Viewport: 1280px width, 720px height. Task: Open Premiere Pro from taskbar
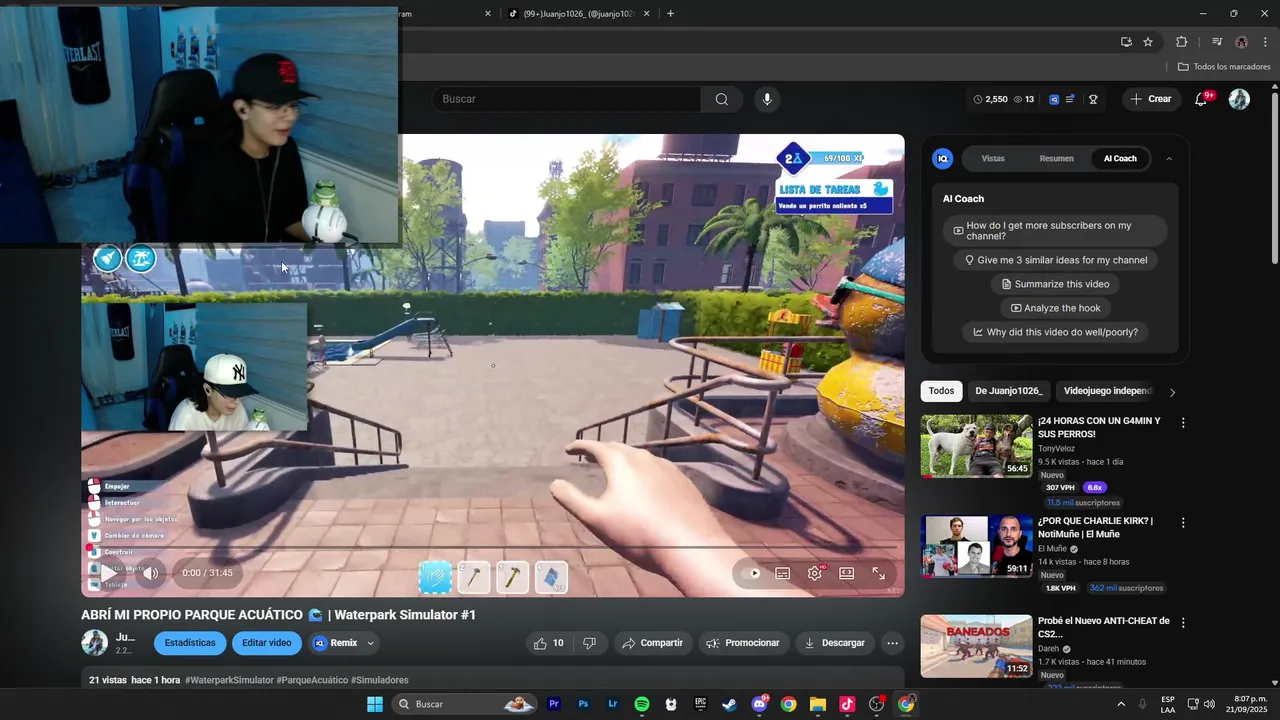click(x=554, y=704)
